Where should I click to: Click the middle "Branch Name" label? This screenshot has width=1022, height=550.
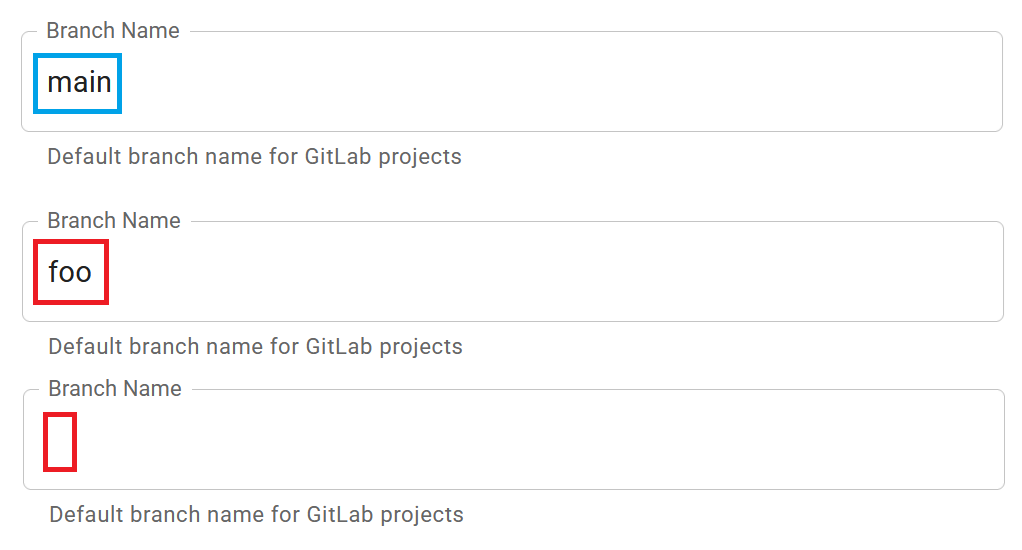point(114,221)
